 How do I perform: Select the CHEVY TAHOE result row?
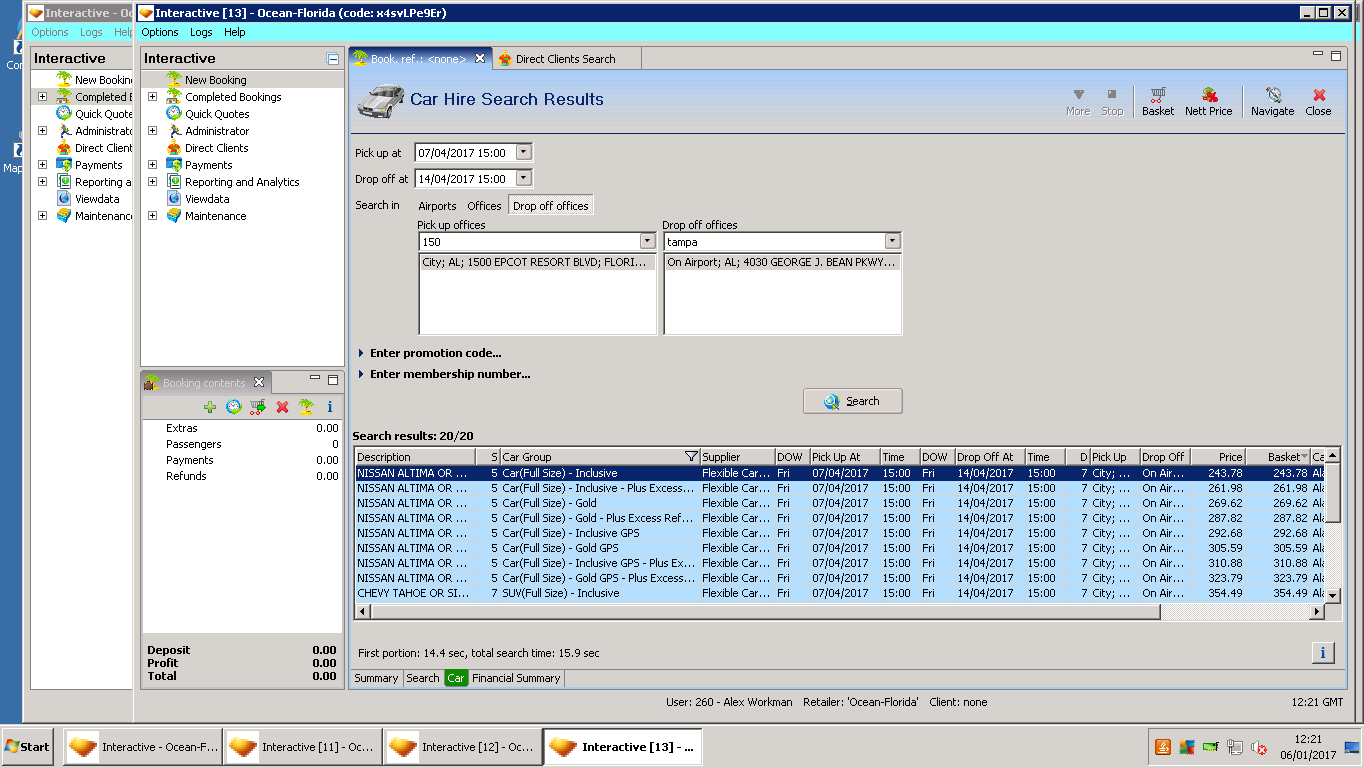point(840,593)
